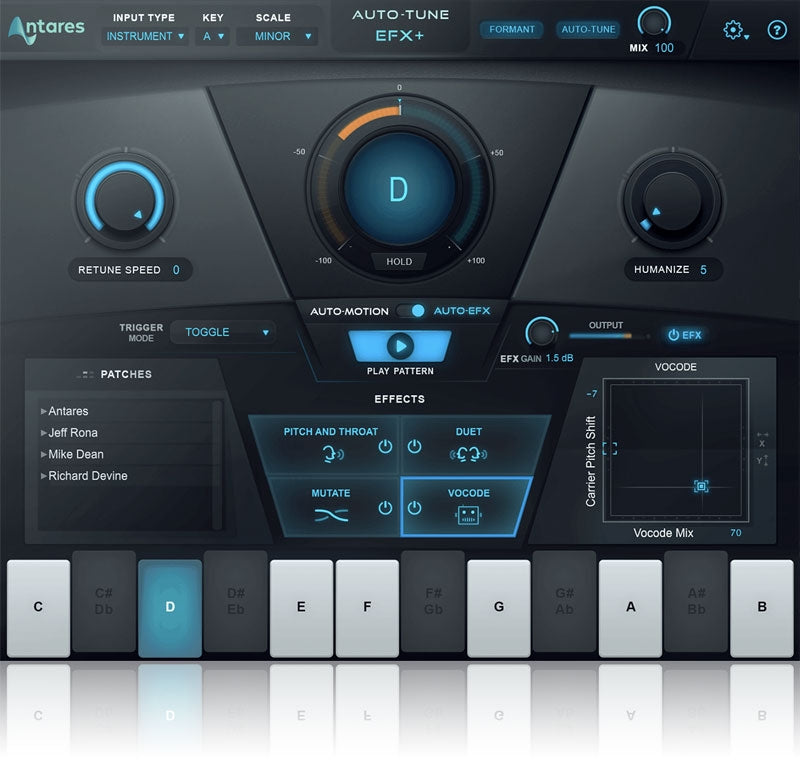This screenshot has height=761, width=800.
Task: Toggle Pitch and Throat power button
Action: coord(385,446)
